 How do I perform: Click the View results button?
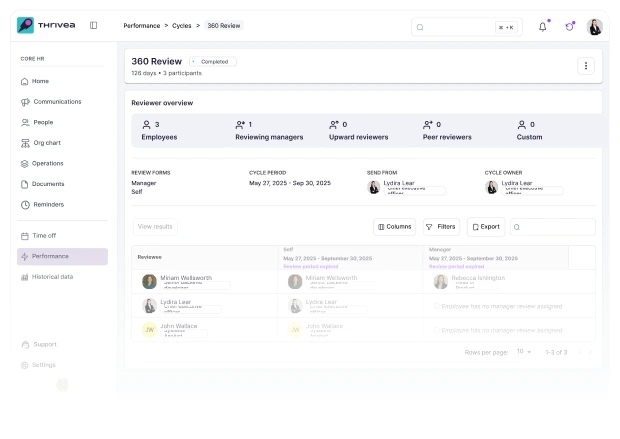tap(155, 227)
